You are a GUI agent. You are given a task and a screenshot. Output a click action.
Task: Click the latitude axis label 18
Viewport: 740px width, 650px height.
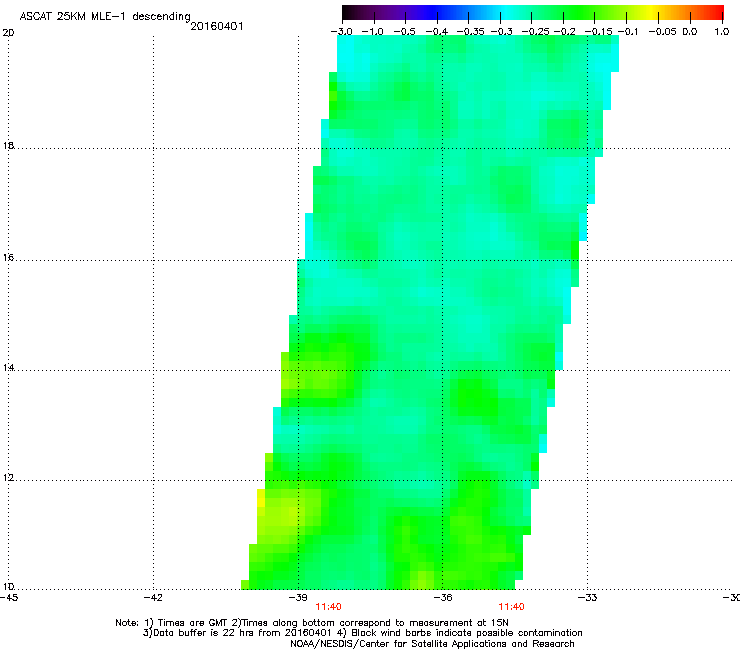[x=8, y=145]
